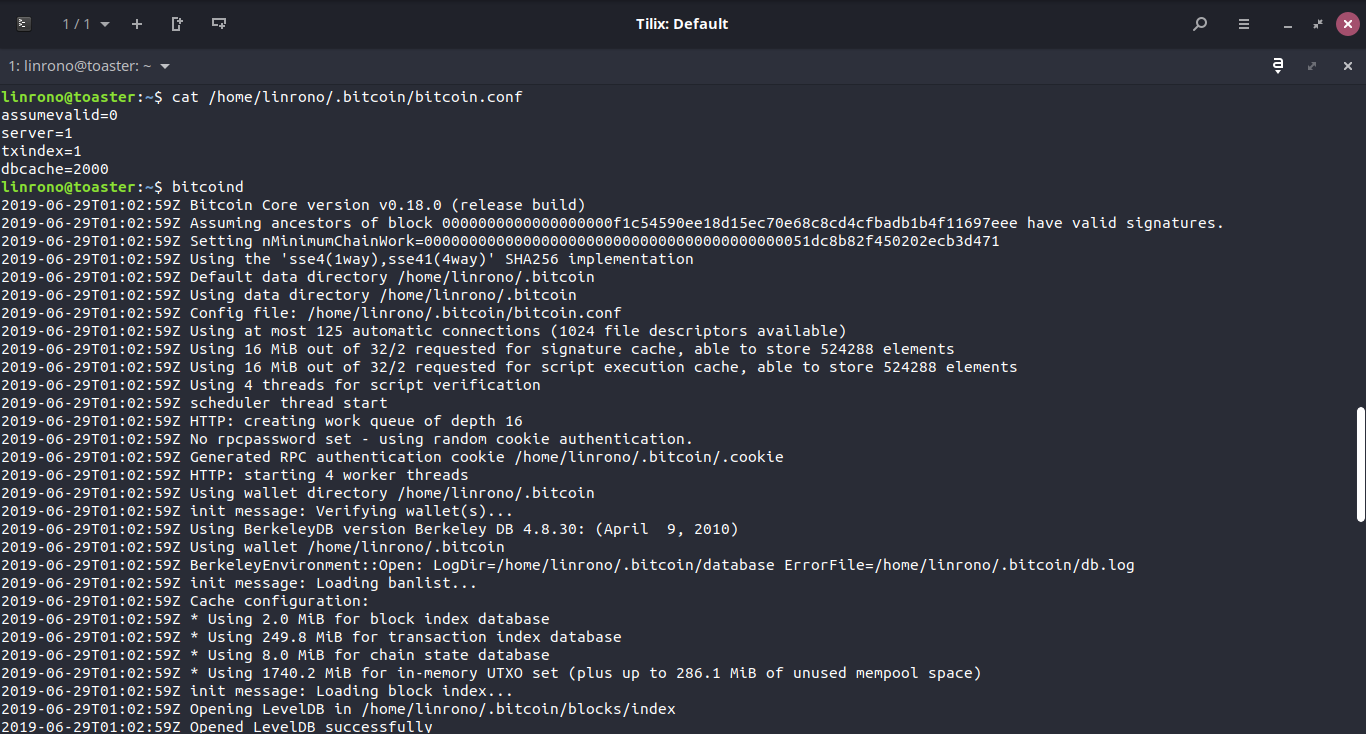1366x734 pixels.
Task: Open the Tilix sidebar session switcher
Action: [22, 23]
